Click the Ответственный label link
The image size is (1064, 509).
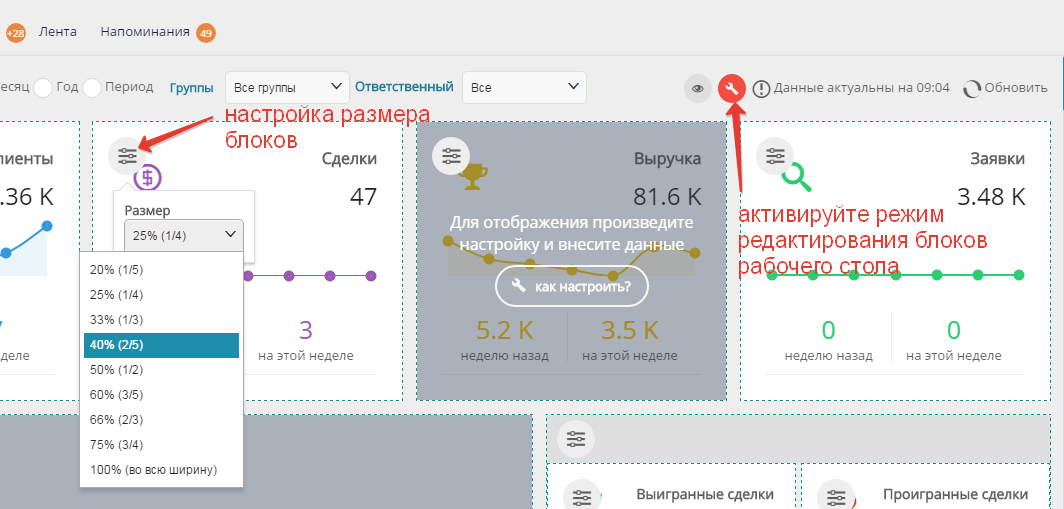pos(404,87)
